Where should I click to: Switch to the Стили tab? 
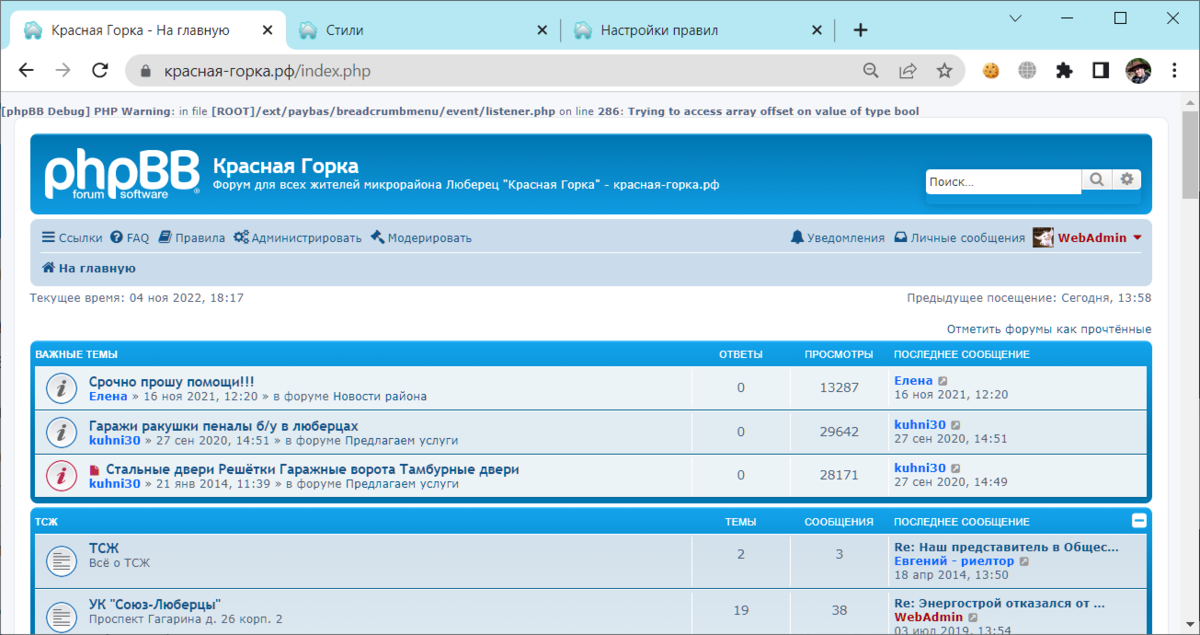point(425,30)
